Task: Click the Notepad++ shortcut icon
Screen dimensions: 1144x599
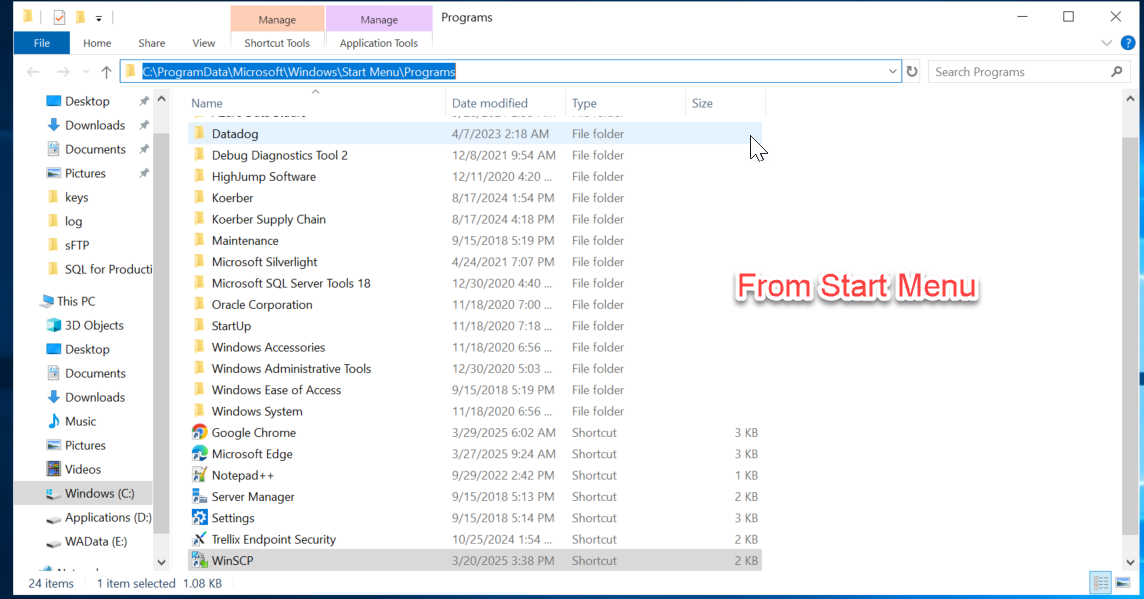Action: point(199,476)
